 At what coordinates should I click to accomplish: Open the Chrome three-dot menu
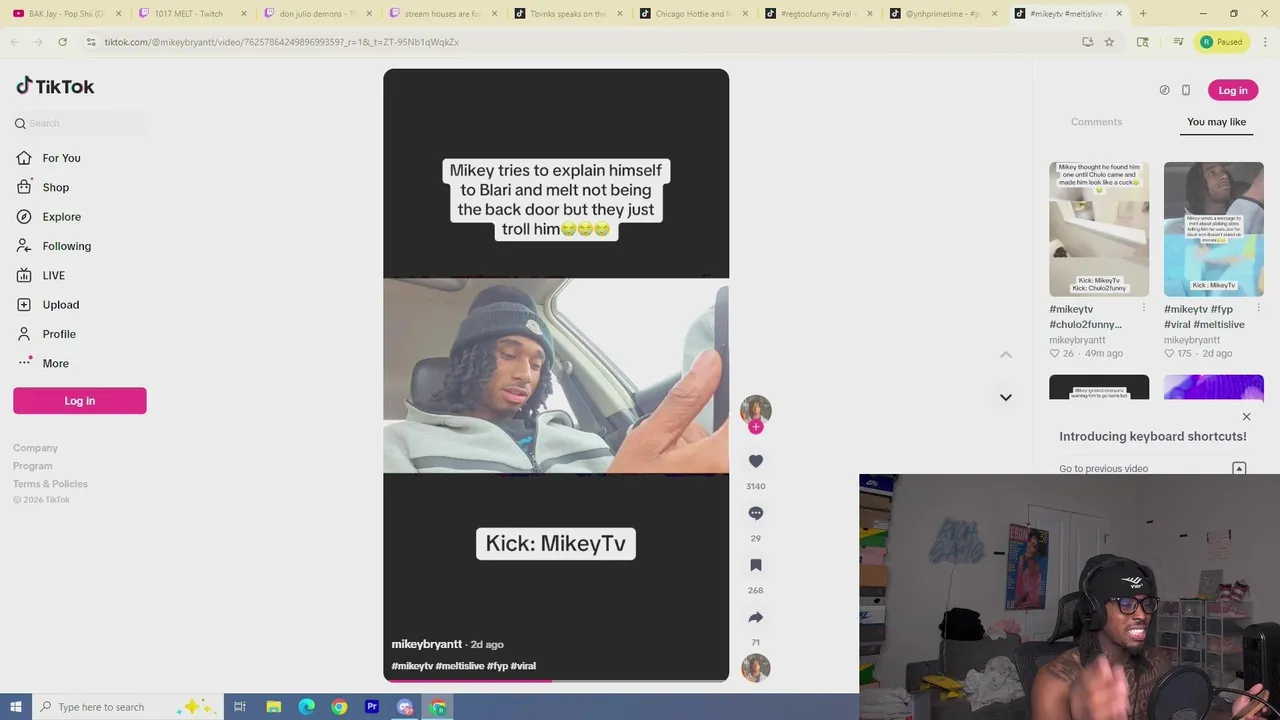click(1266, 42)
